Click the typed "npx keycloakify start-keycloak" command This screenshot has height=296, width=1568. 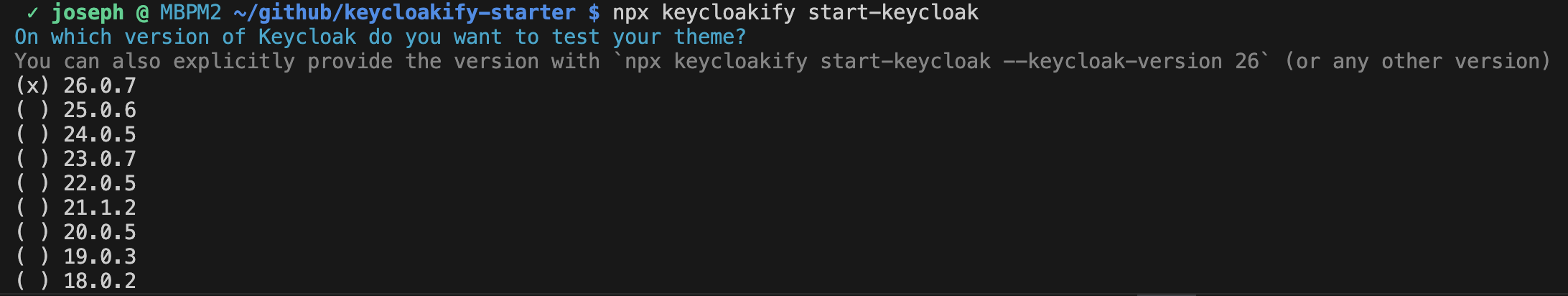pos(795,13)
